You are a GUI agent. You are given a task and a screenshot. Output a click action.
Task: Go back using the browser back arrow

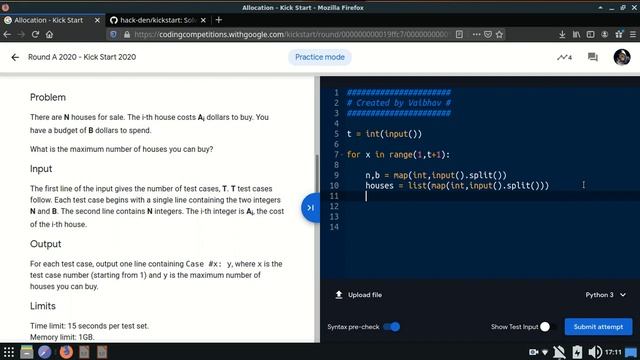(7, 34)
